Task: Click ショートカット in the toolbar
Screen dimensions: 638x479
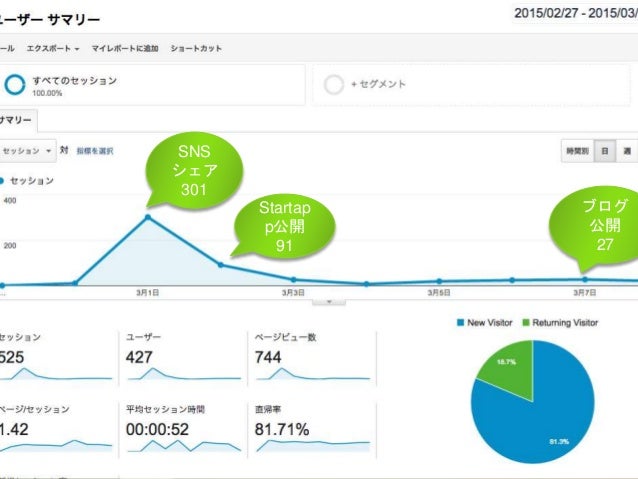Action: [196, 48]
